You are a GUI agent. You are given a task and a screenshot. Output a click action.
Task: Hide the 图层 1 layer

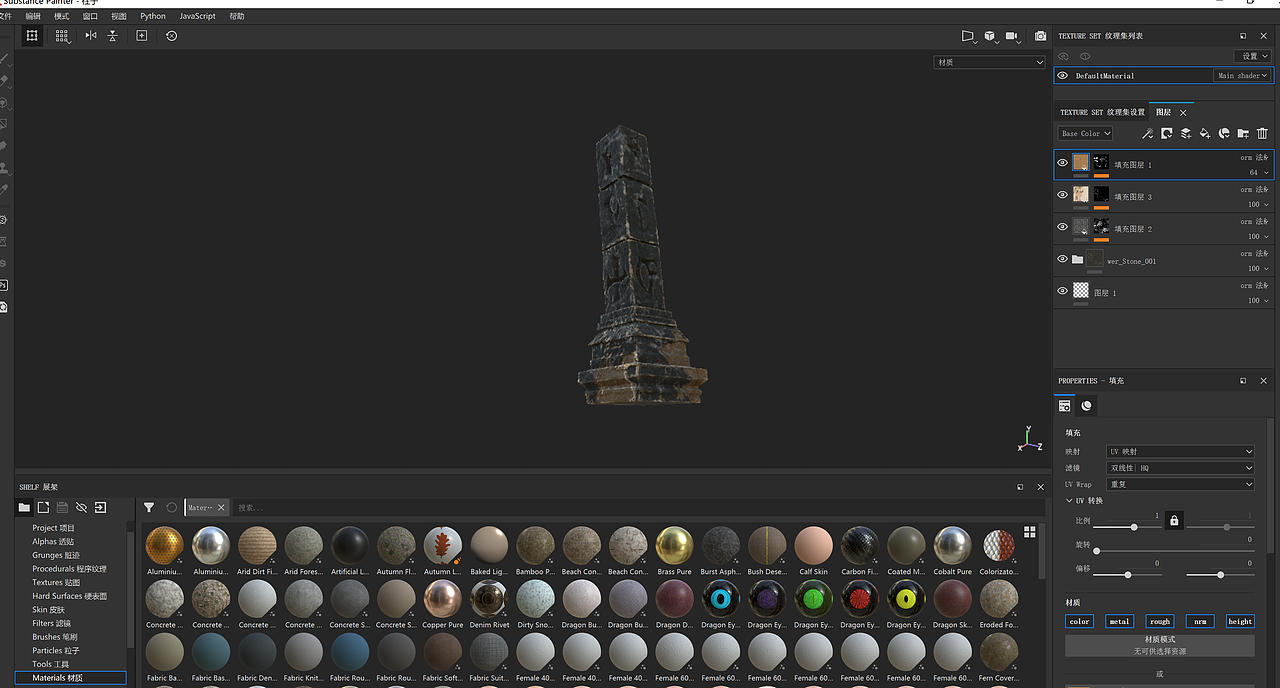(x=1062, y=291)
